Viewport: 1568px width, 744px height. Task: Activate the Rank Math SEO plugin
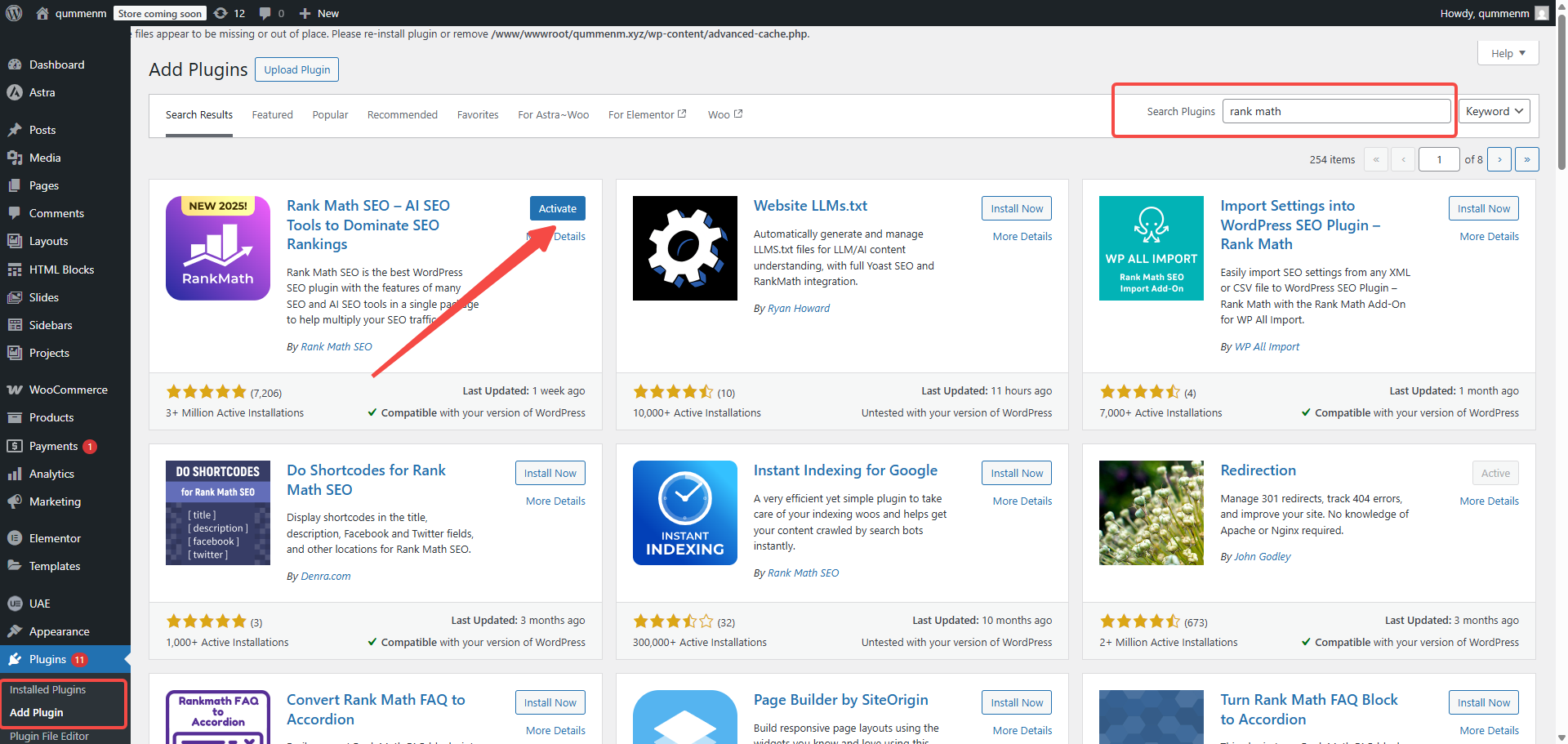tap(557, 208)
